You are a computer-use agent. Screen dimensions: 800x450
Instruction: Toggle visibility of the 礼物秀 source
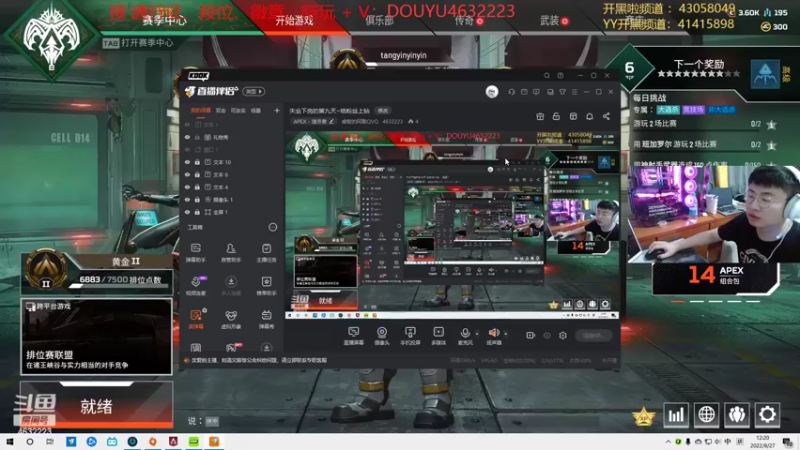click(x=187, y=137)
